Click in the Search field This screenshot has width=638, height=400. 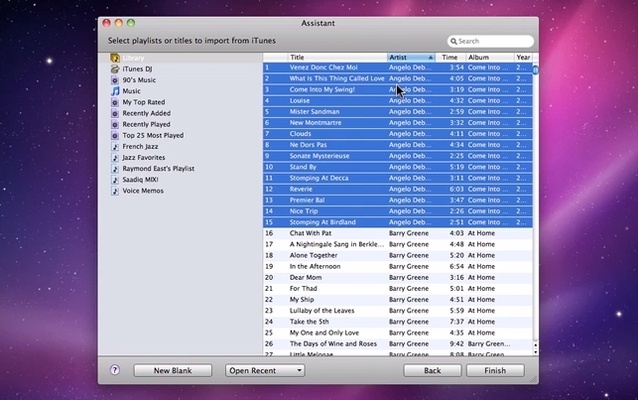point(490,41)
